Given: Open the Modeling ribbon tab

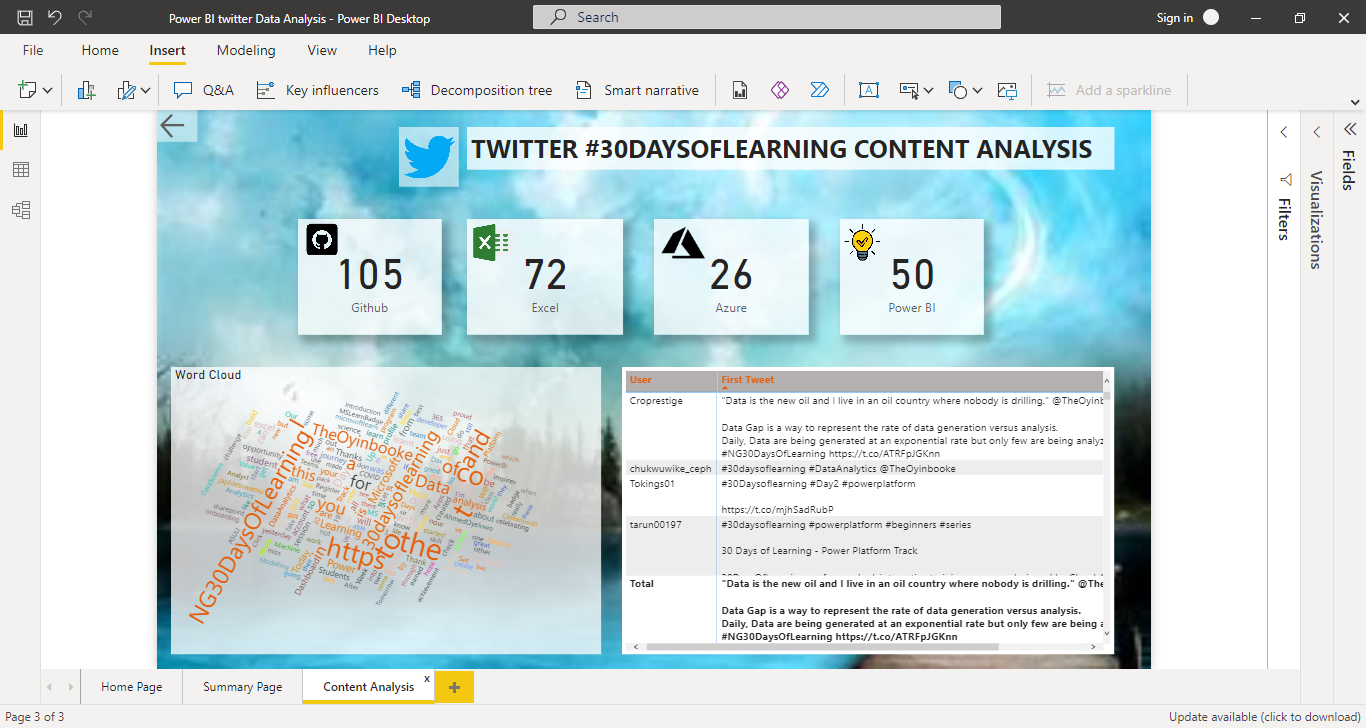Looking at the screenshot, I should click(x=246, y=50).
